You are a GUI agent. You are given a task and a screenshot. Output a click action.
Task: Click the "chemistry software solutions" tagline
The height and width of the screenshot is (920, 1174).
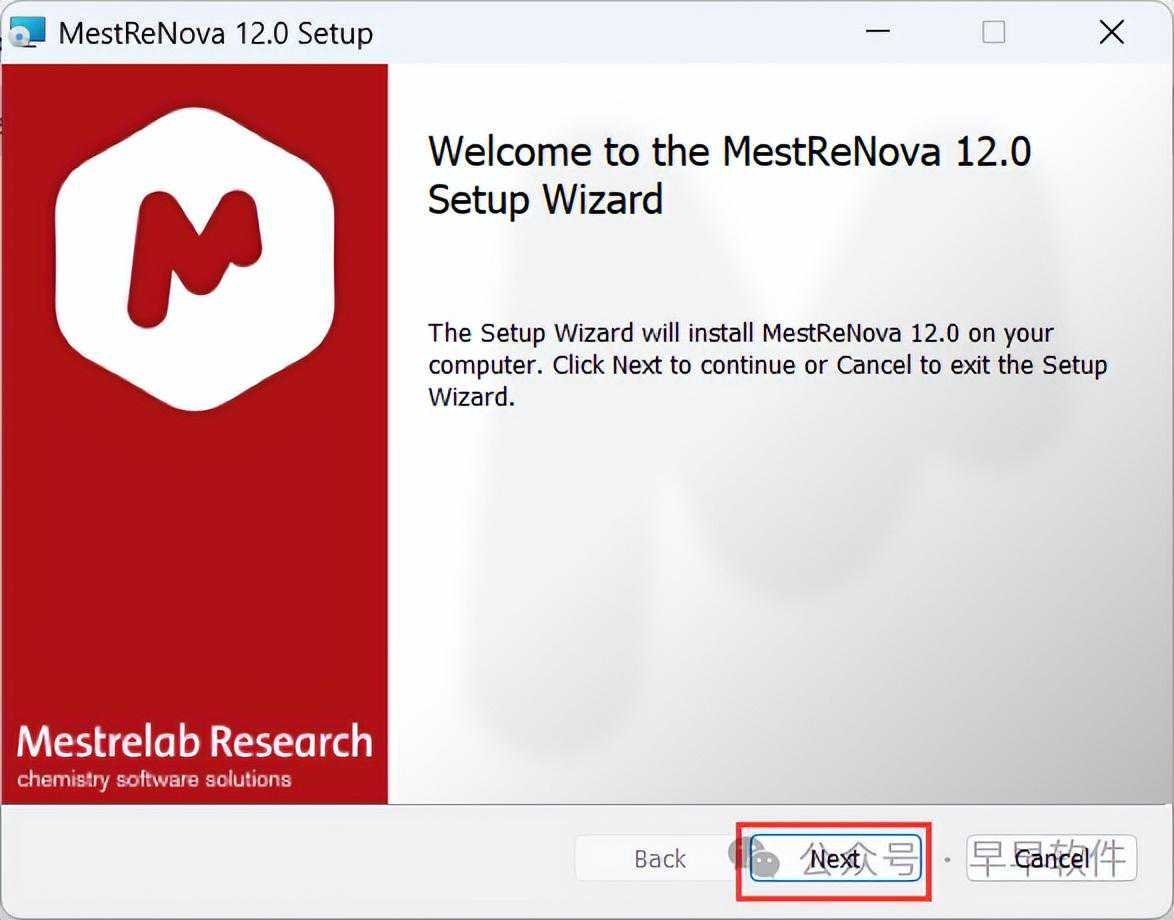tap(154, 779)
